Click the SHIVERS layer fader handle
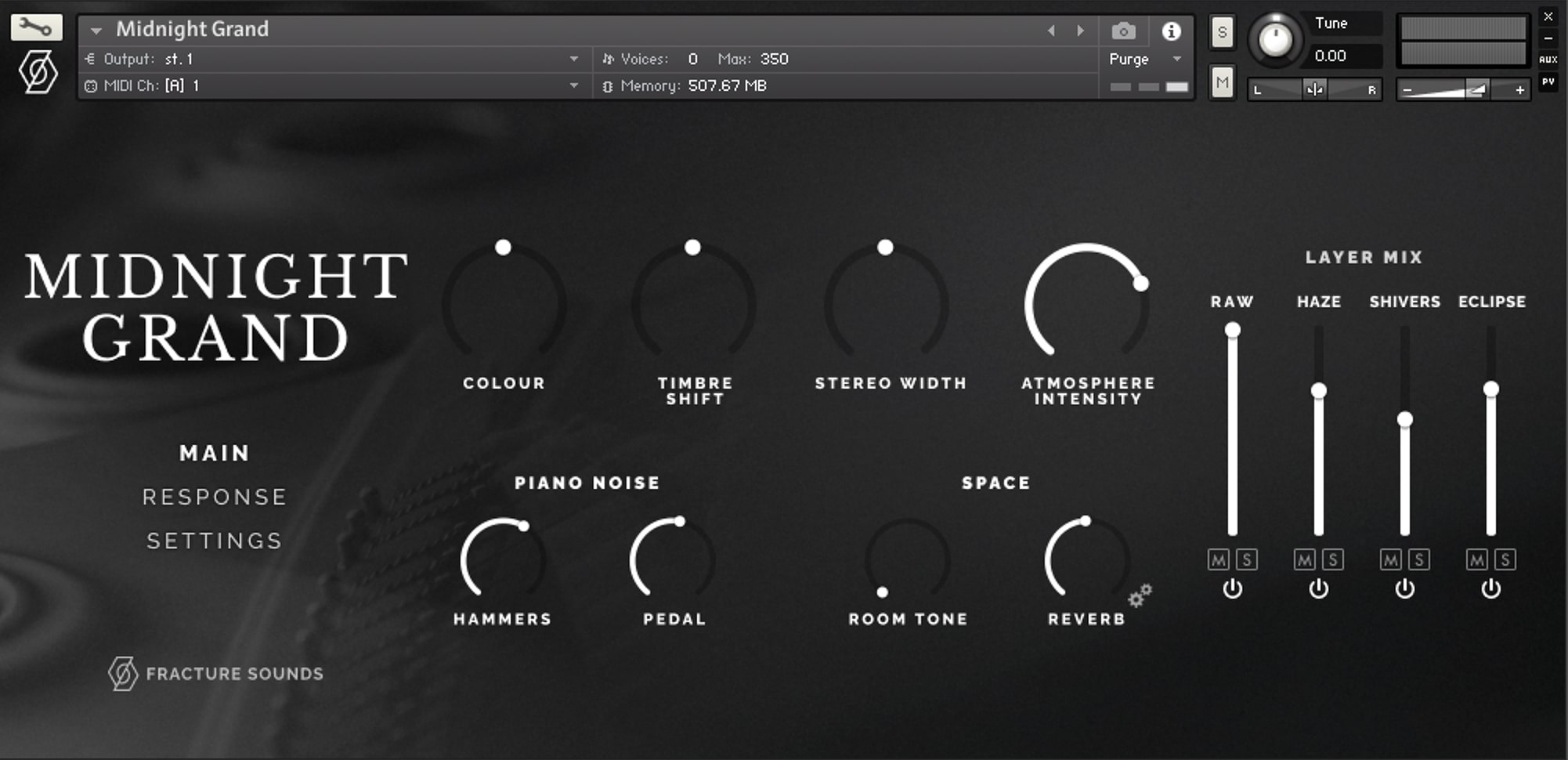Viewport: 1568px width, 760px height. [1405, 420]
